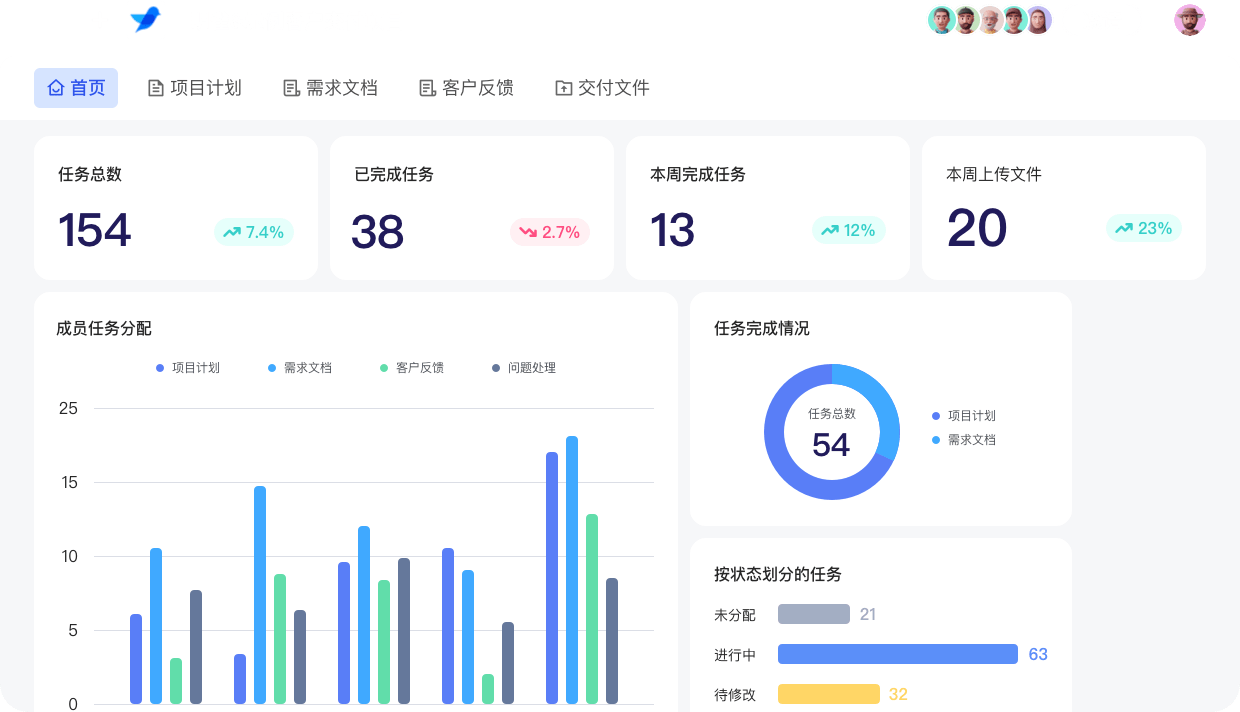The width and height of the screenshot is (1240, 712).
Task: Toggle 项目计划 in donut chart legend
Action: [964, 416]
